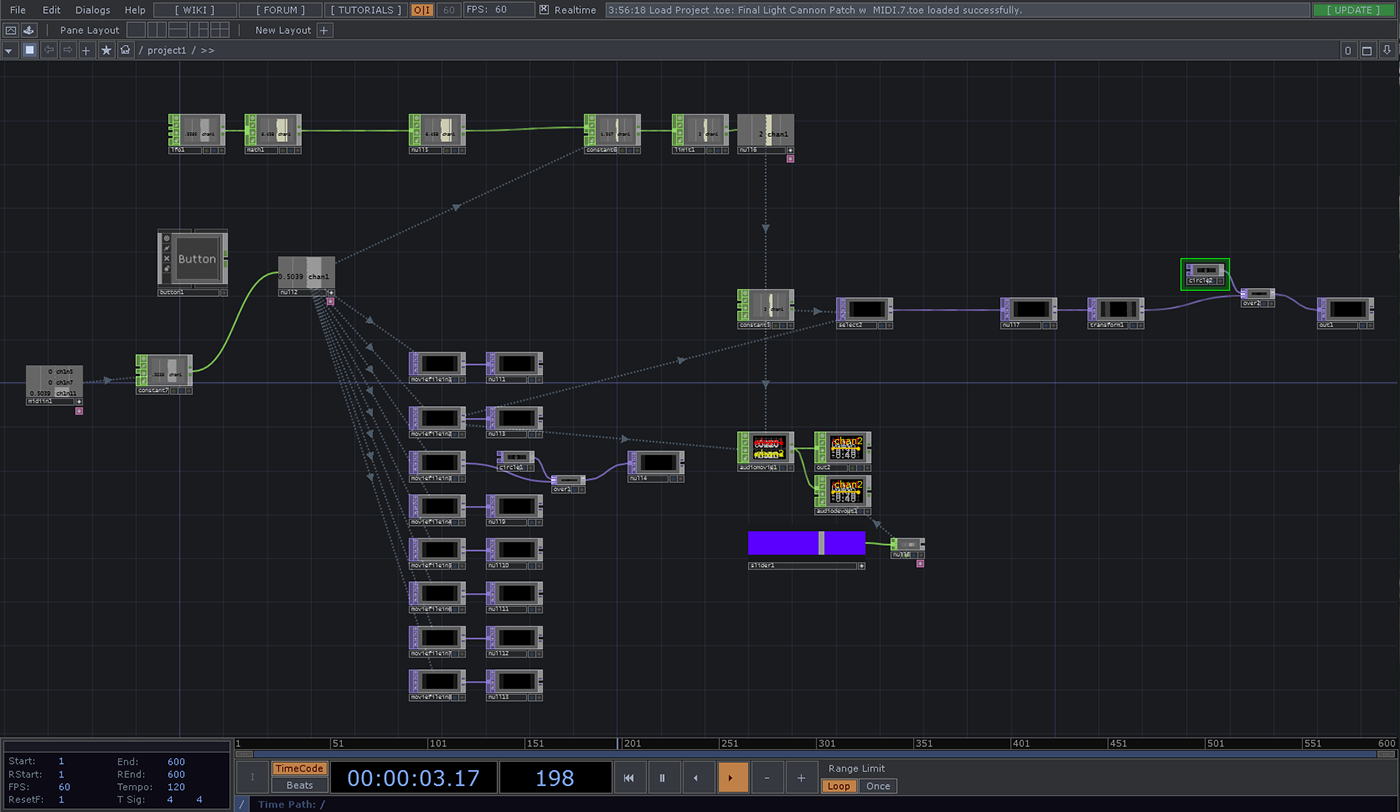Open the File menu
The image size is (1400, 812).
[x=18, y=10]
